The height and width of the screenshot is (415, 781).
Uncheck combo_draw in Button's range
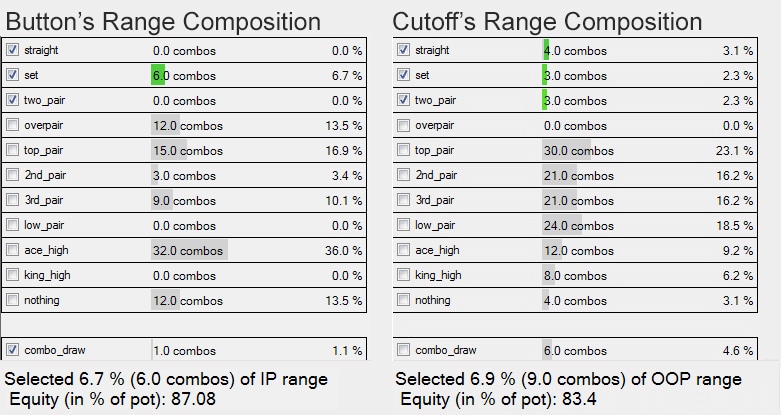[12, 350]
